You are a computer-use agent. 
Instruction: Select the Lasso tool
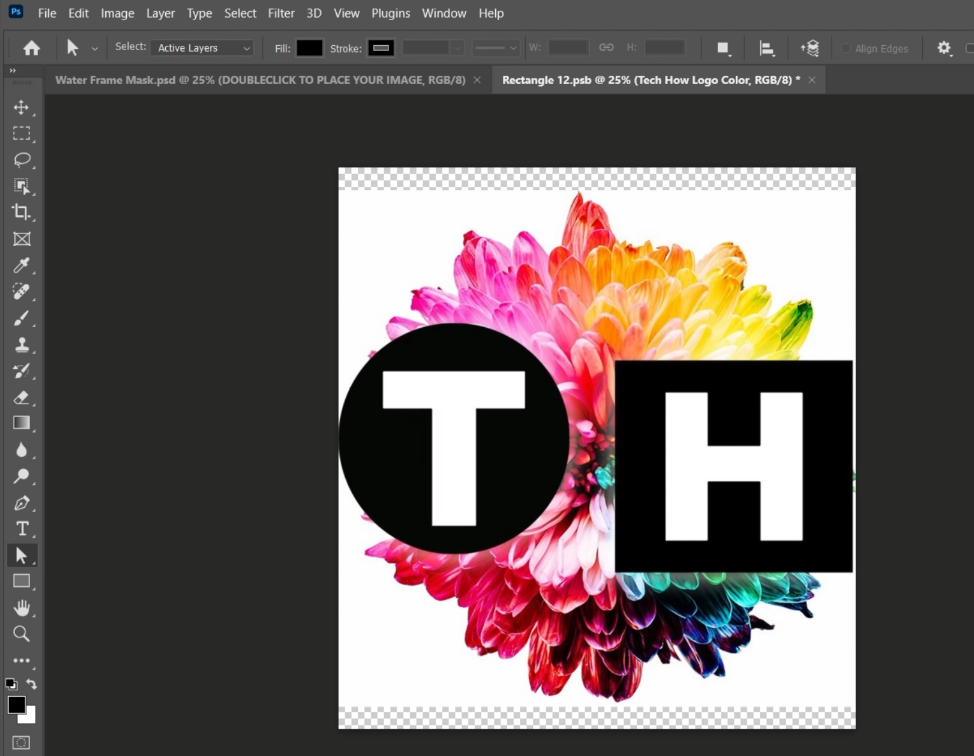[21, 159]
